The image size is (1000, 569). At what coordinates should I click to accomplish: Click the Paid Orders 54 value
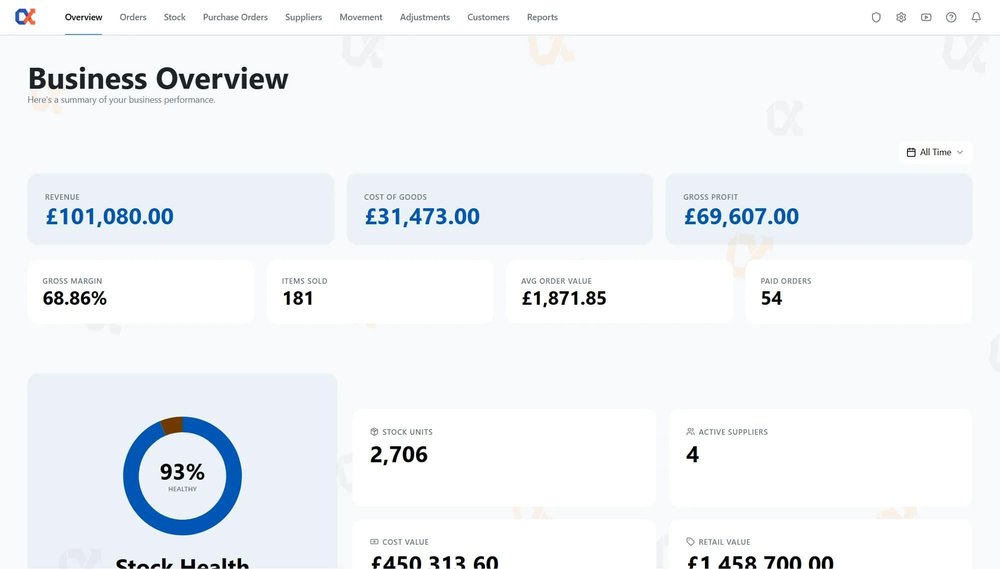[772, 299]
